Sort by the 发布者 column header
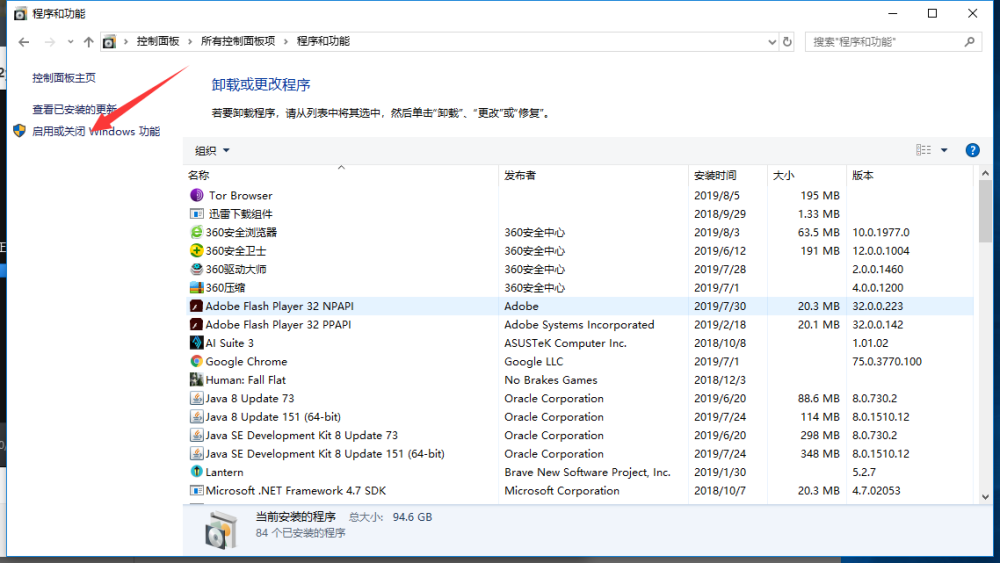This screenshot has width=1000, height=563. pos(593,175)
